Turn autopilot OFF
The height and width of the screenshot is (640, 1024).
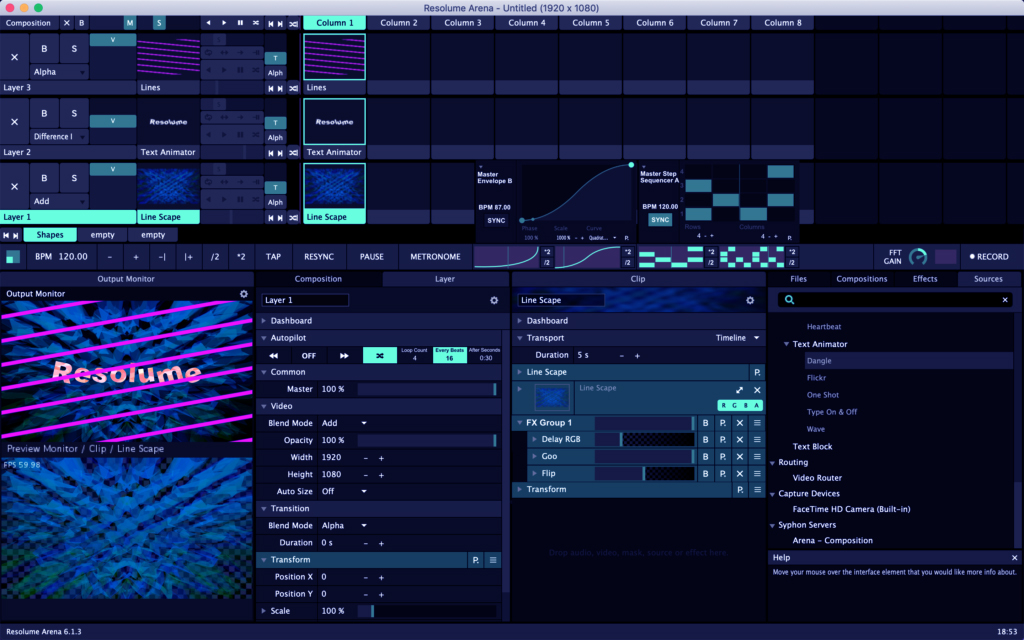(309, 355)
